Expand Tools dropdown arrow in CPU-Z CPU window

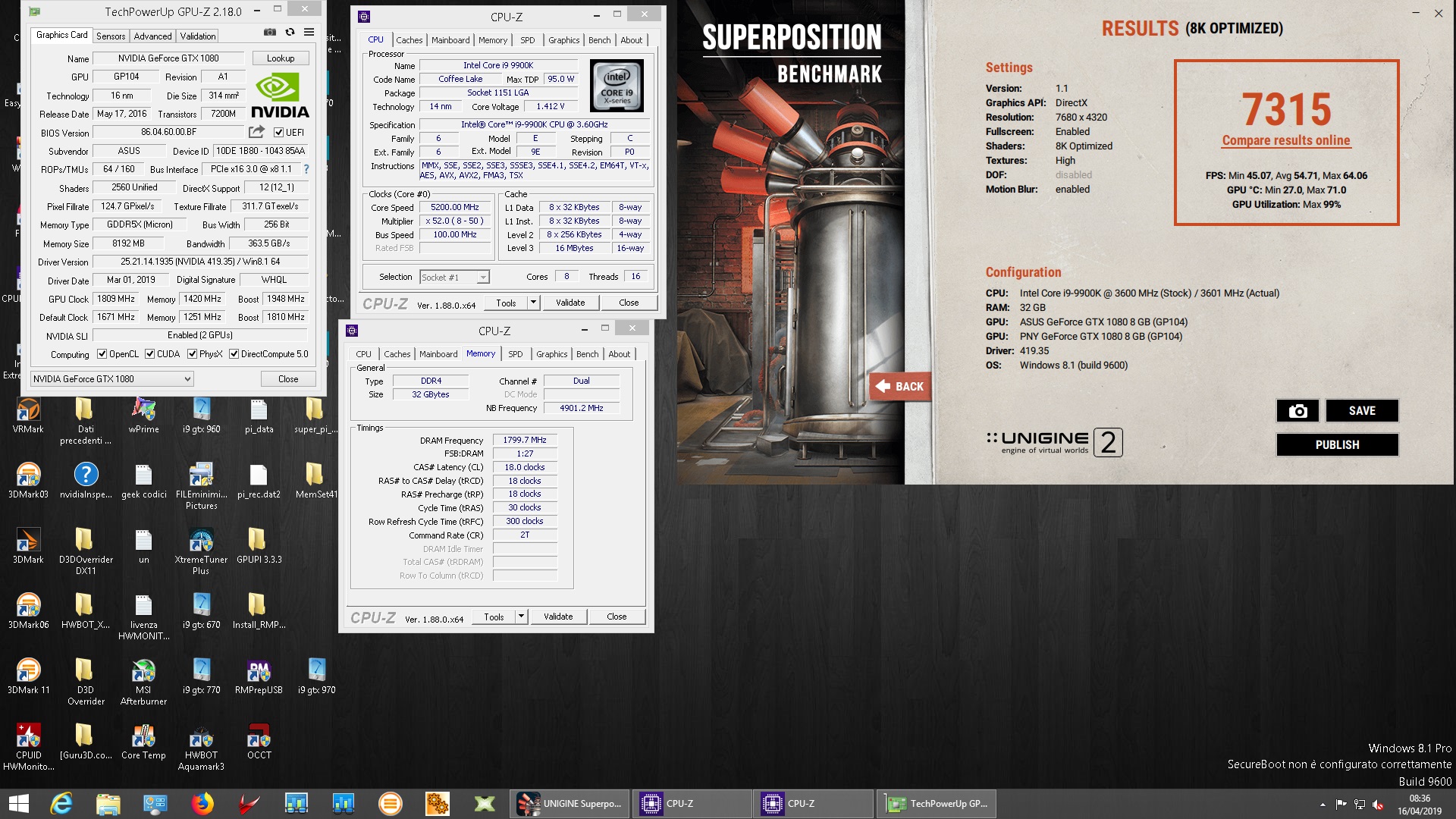[533, 303]
